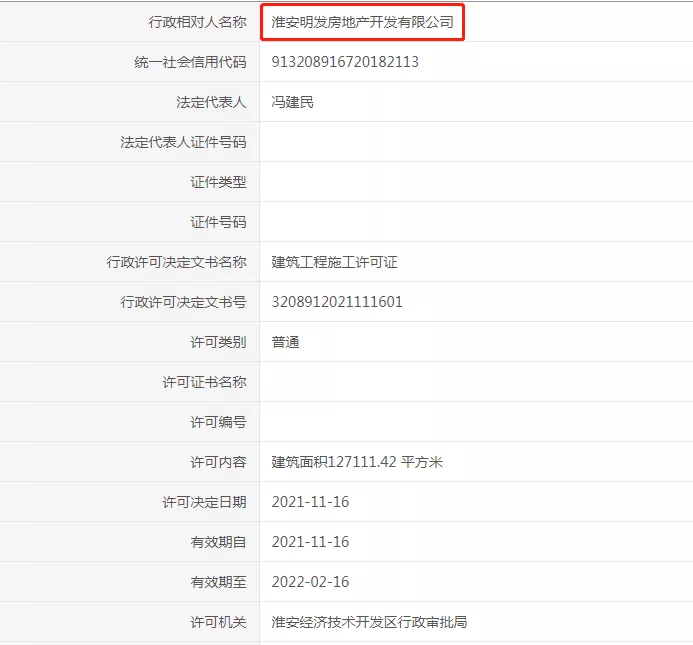Select the 有效期自 value 2021-11-16

[310, 542]
